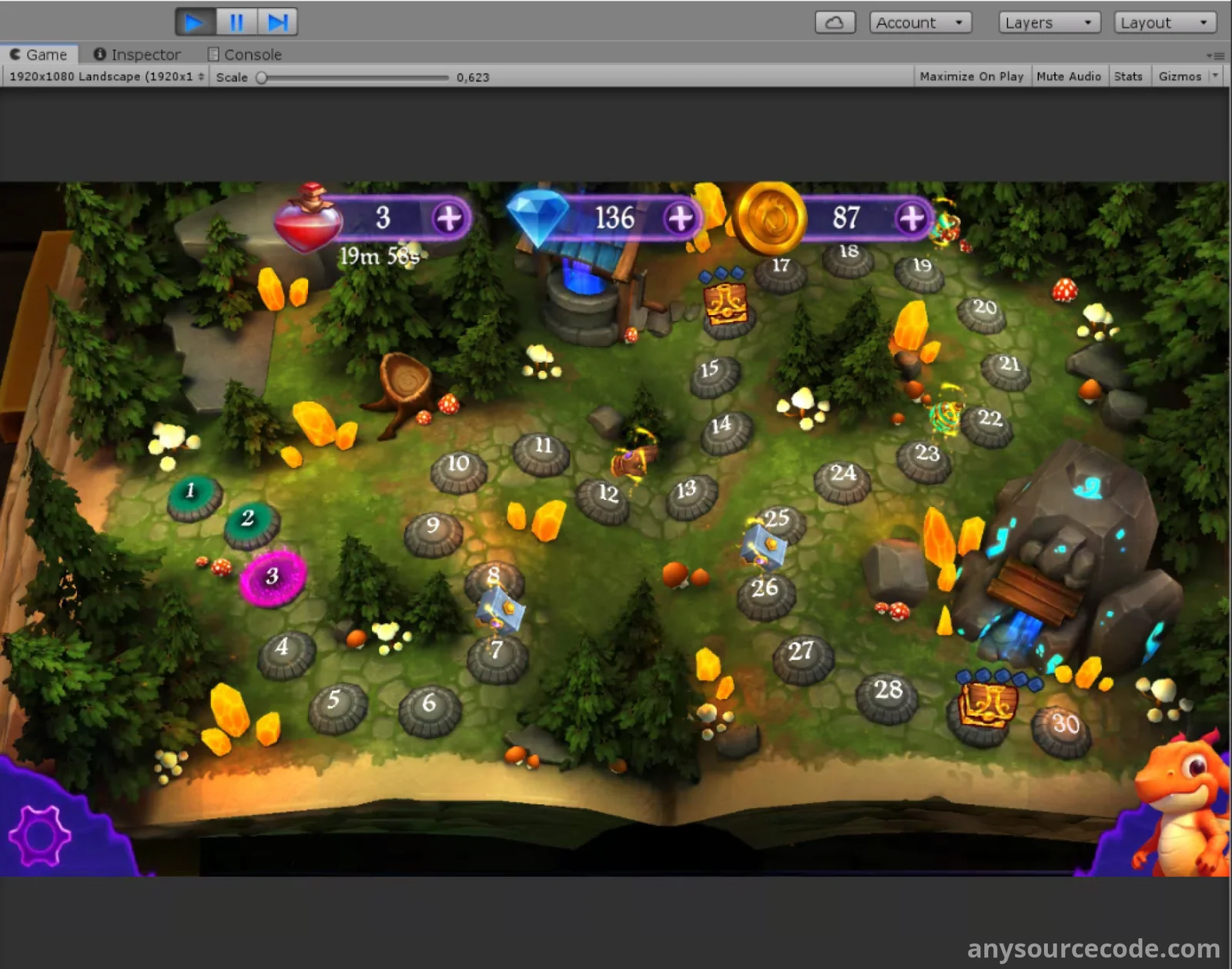Switch to the Inspector tab
The image size is (1232, 969).
pos(137,55)
